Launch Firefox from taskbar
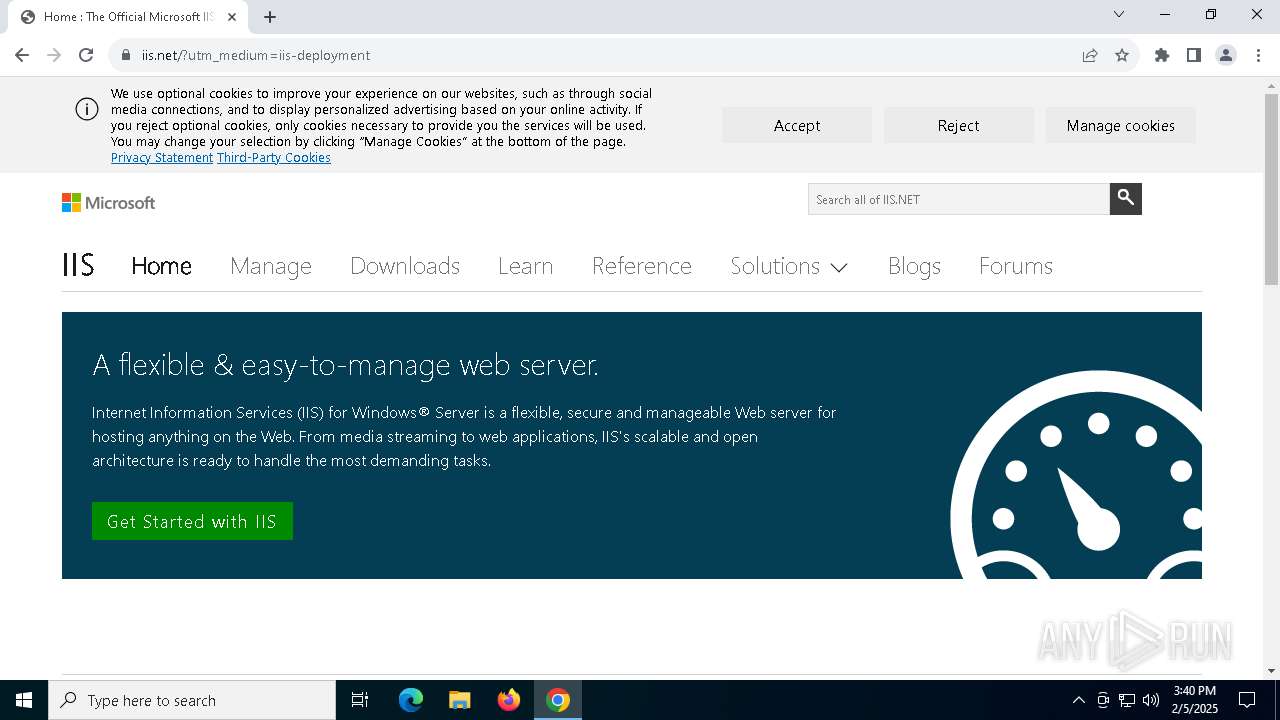 509,700
